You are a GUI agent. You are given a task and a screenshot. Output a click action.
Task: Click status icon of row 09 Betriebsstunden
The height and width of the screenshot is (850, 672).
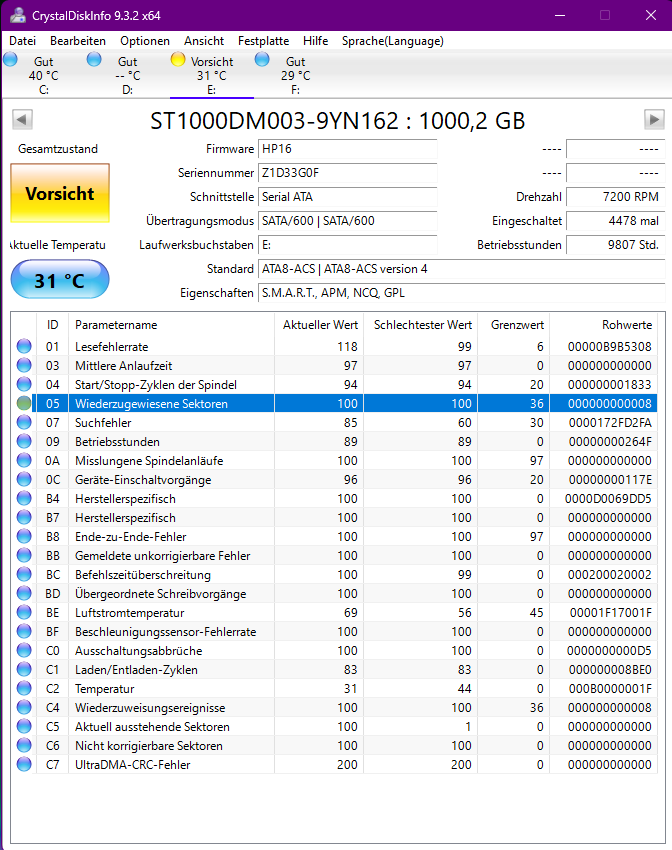24,441
